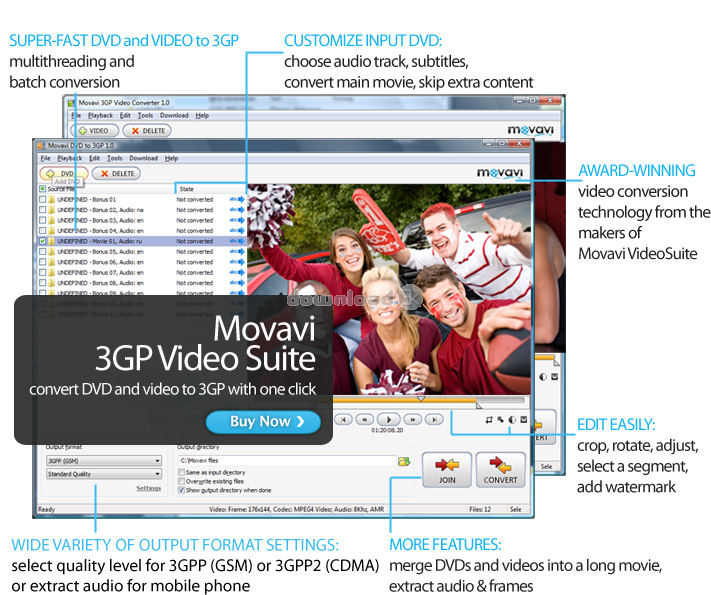Click the folder icon on Bonus 06 row

click(52, 262)
